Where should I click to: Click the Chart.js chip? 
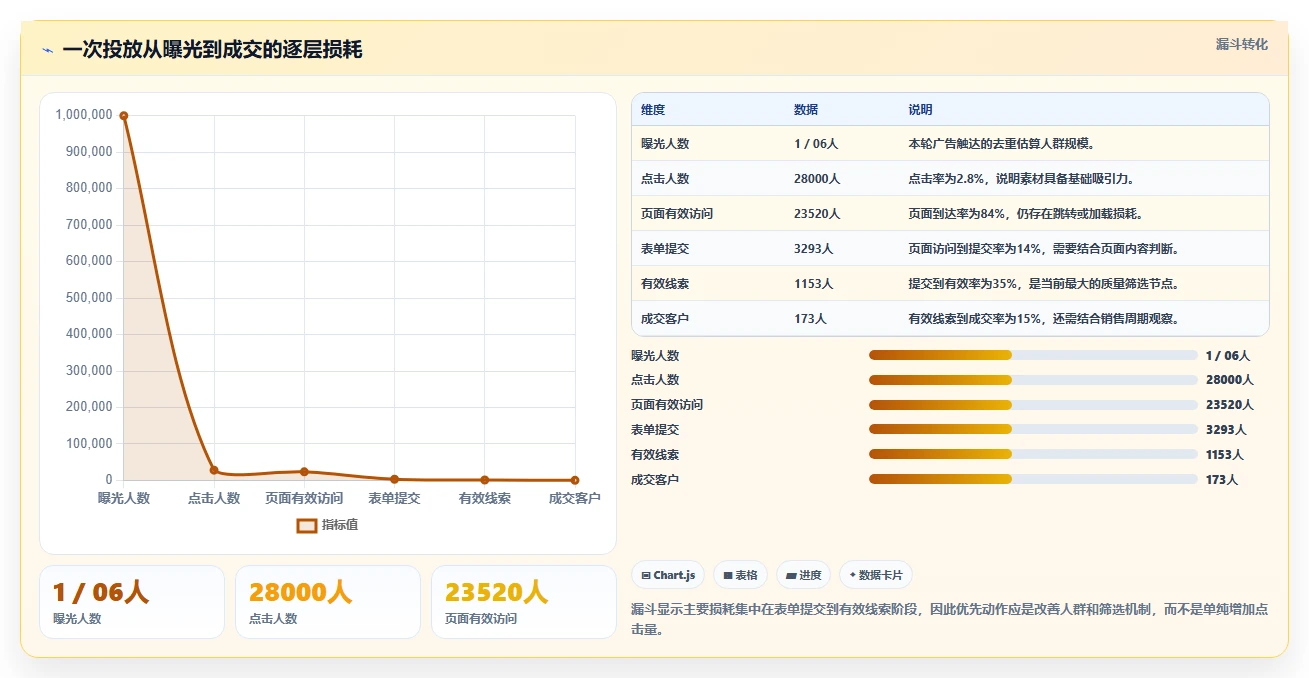pos(668,575)
